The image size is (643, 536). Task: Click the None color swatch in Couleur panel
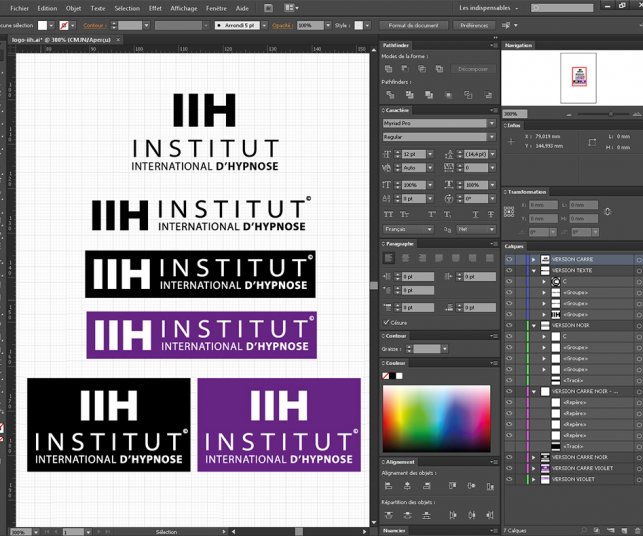387,376
